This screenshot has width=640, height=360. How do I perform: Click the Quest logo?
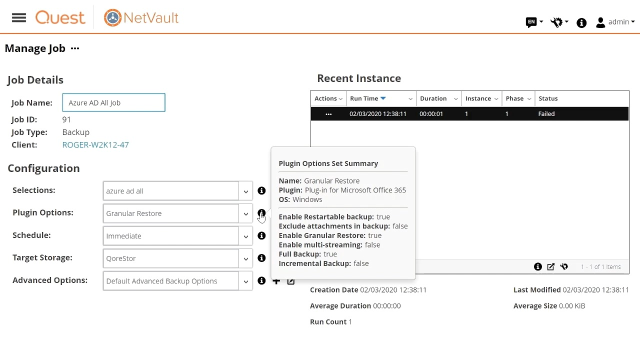(60, 18)
